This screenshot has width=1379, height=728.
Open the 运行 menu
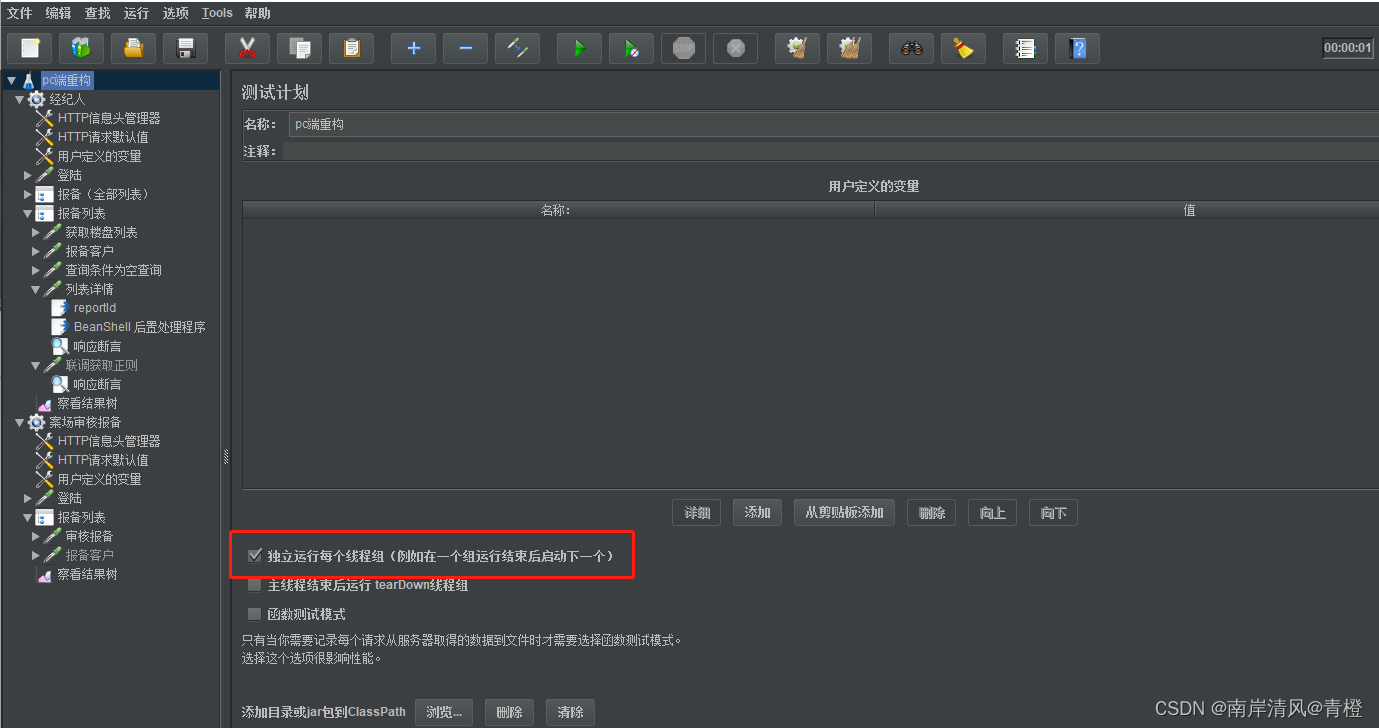137,13
